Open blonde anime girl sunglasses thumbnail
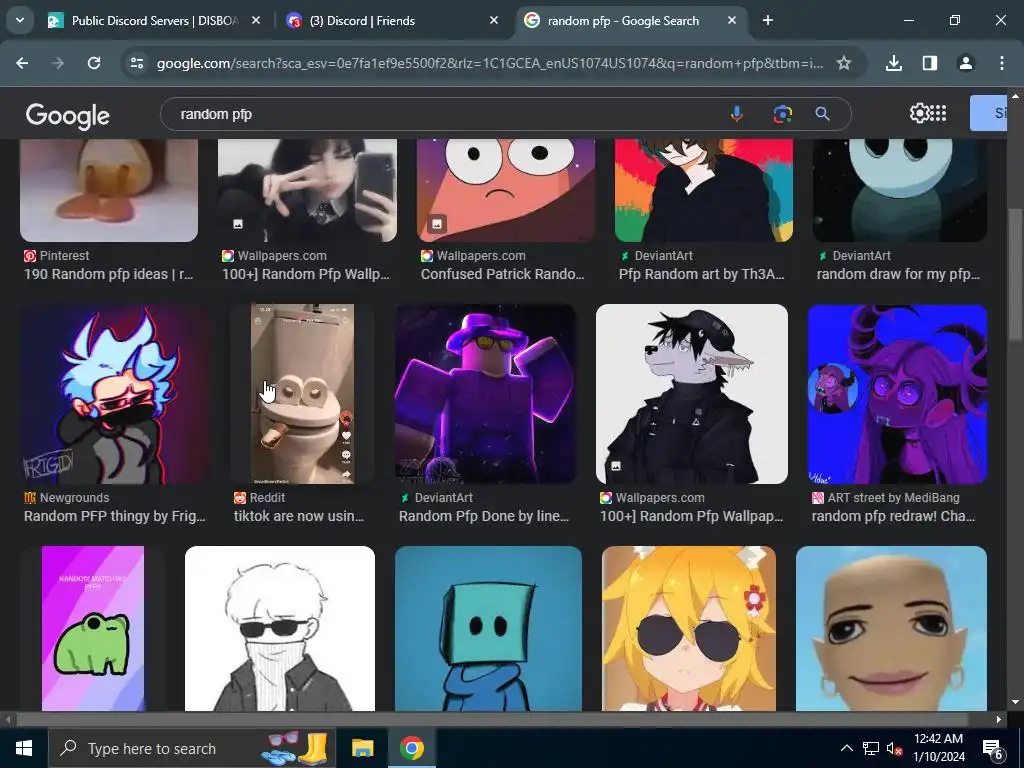The image size is (1024, 768). [689, 628]
